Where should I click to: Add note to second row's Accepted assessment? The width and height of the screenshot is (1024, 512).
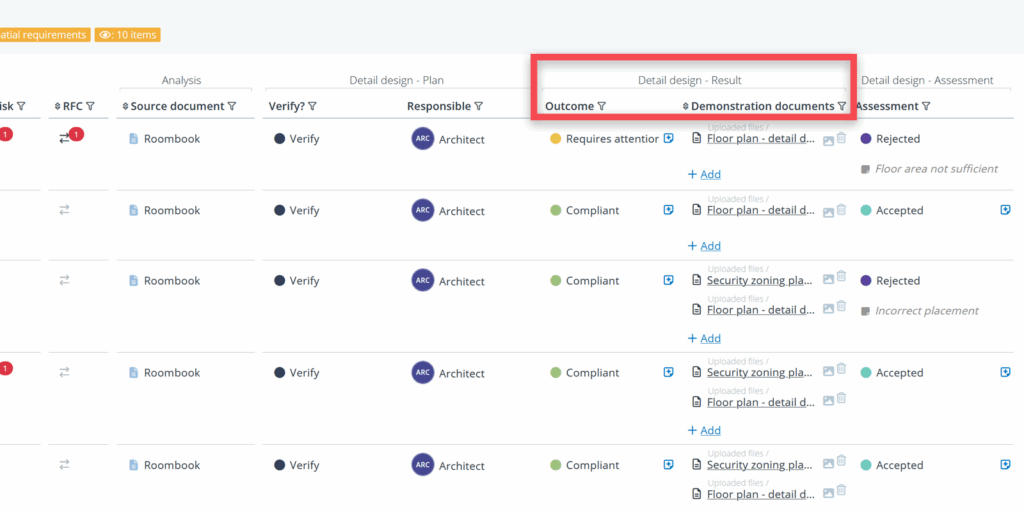(1005, 210)
